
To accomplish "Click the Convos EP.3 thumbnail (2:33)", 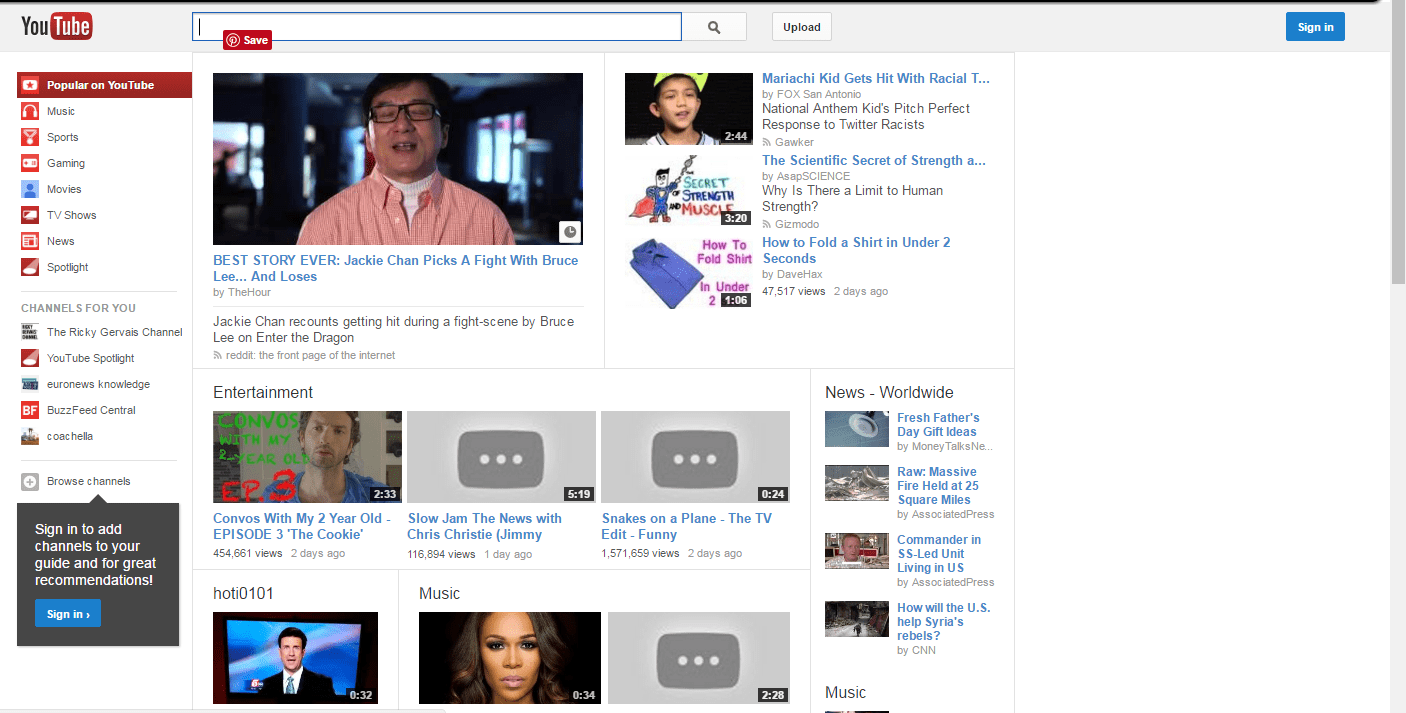I will (308, 457).
